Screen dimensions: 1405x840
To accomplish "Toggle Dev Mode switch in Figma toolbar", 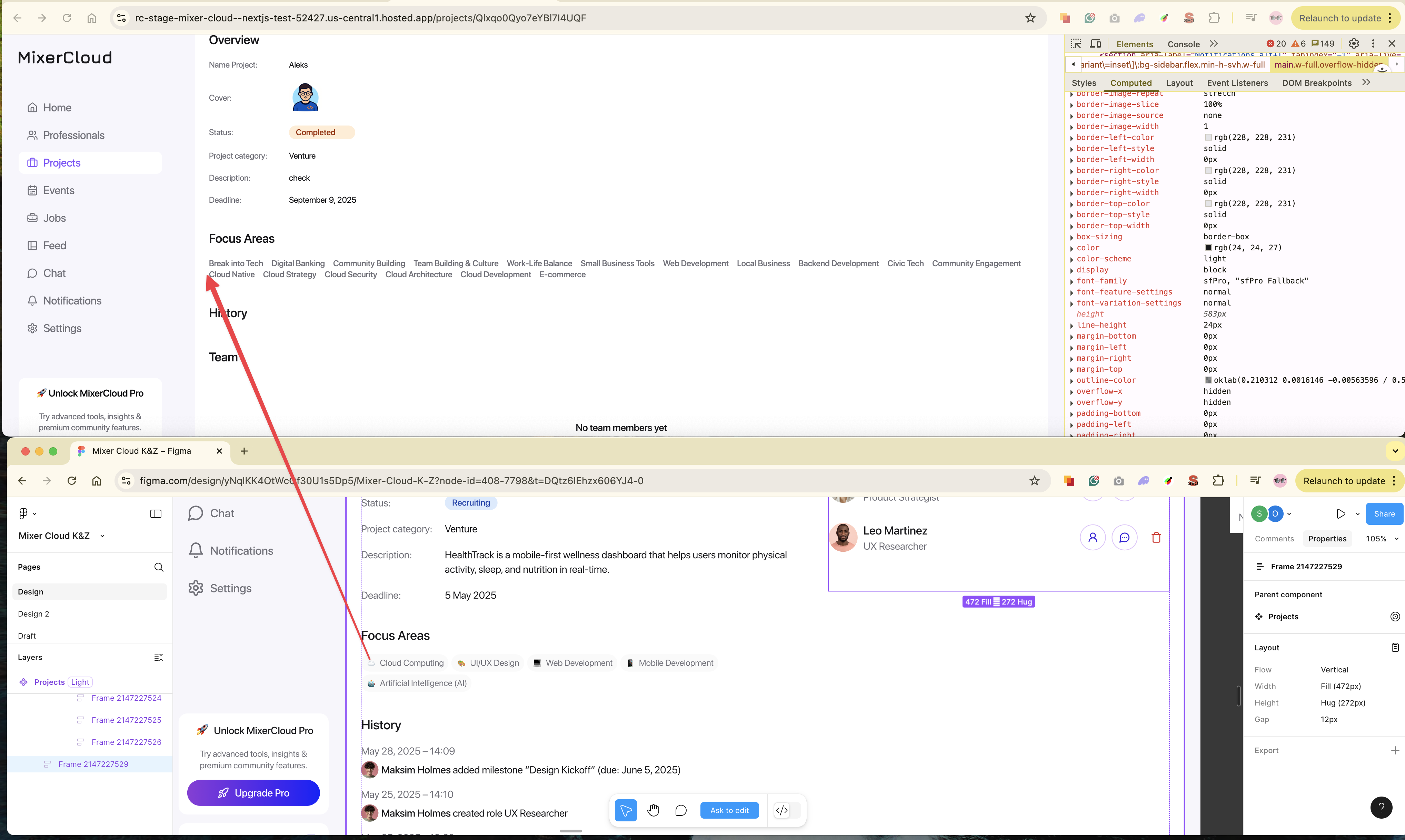I will point(787,810).
